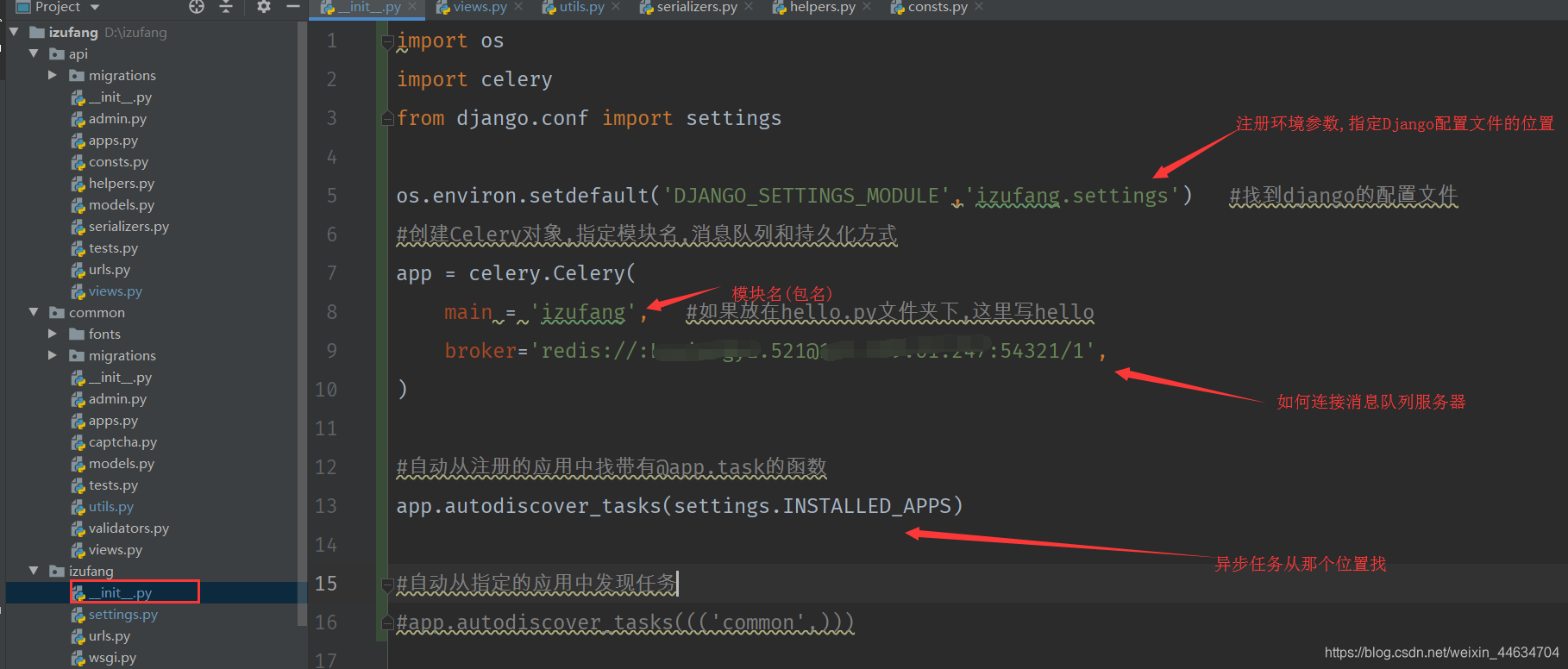Click line number 13 in the gutter

point(326,506)
